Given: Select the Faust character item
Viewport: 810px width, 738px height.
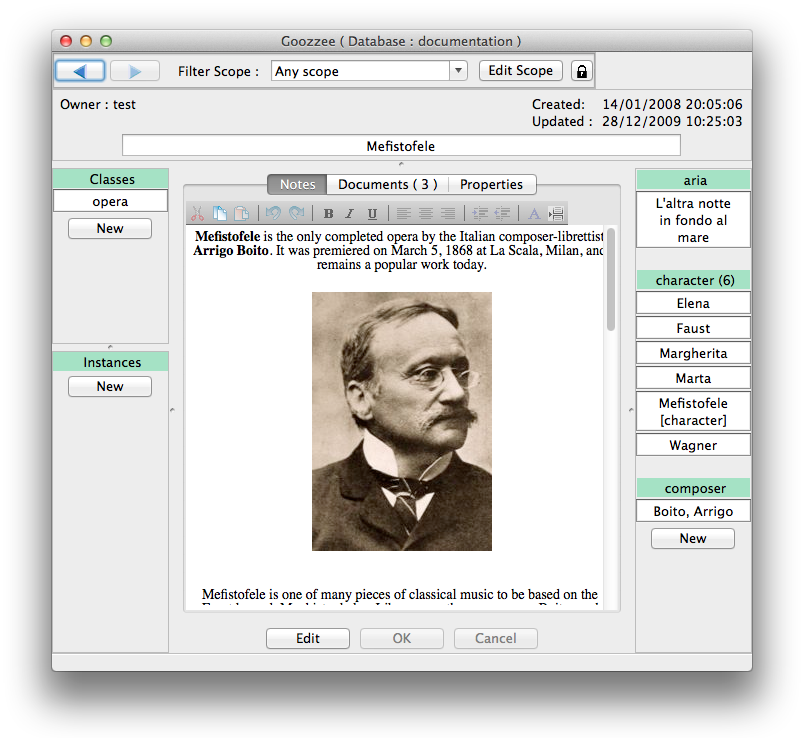Looking at the screenshot, I should pos(693,328).
